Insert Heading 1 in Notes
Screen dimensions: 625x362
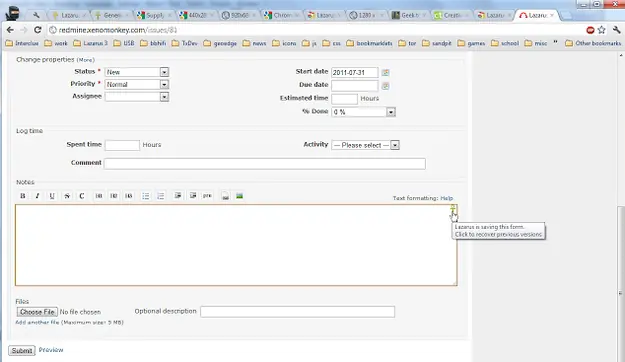coord(98,196)
